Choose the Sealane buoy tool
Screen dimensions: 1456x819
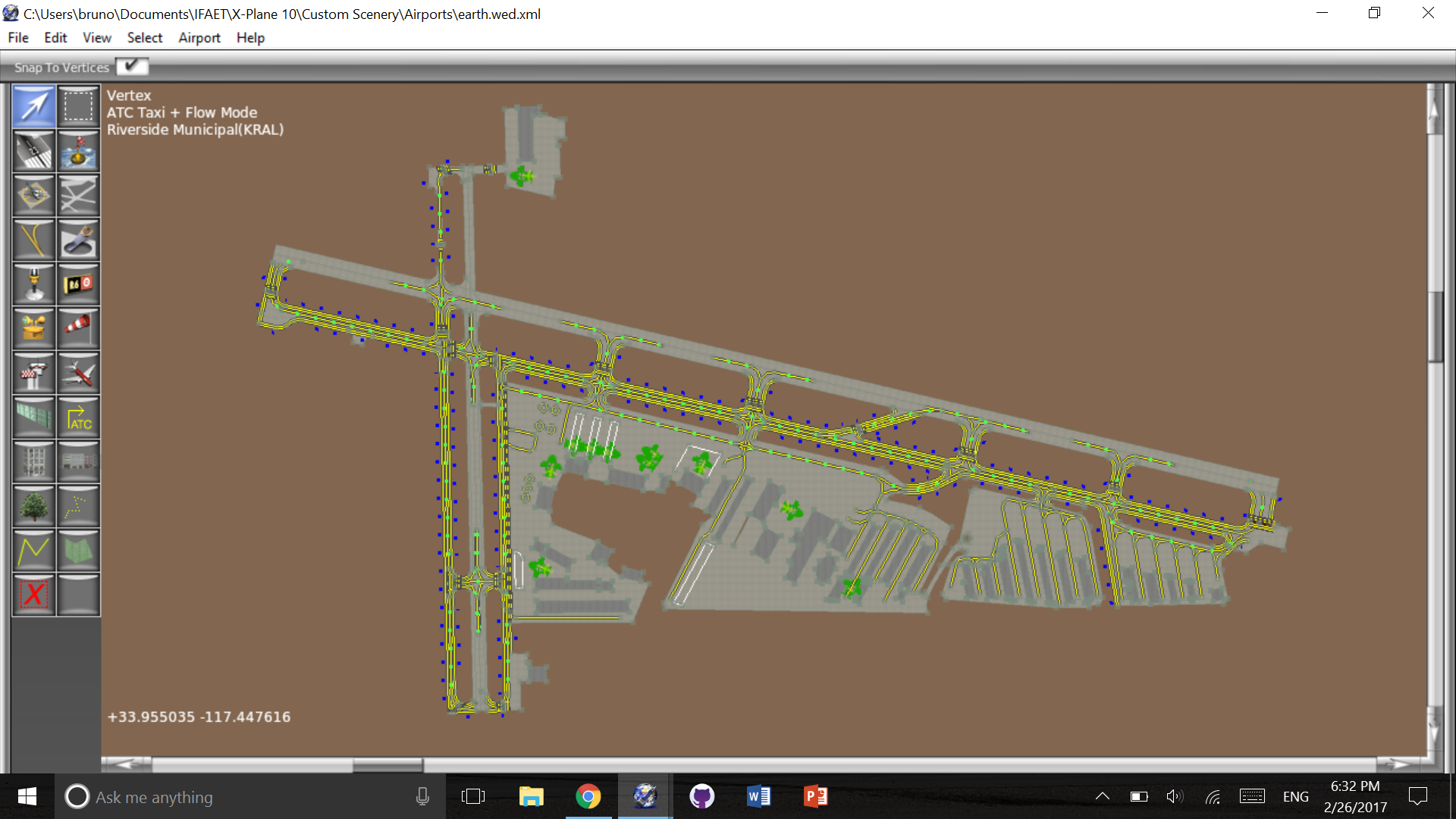[x=78, y=150]
